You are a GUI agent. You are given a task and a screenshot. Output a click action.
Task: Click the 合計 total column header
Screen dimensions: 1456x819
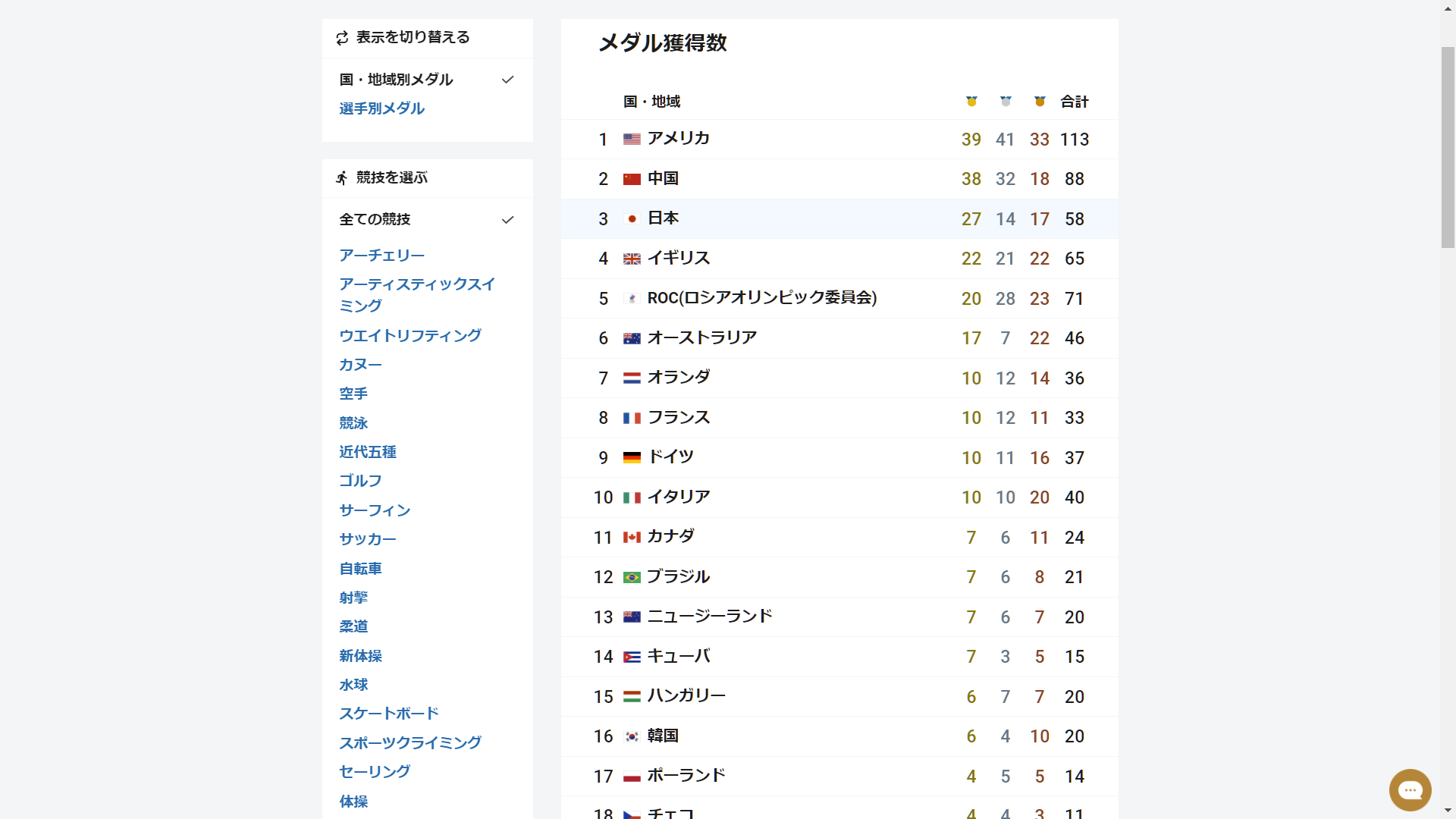tap(1074, 102)
